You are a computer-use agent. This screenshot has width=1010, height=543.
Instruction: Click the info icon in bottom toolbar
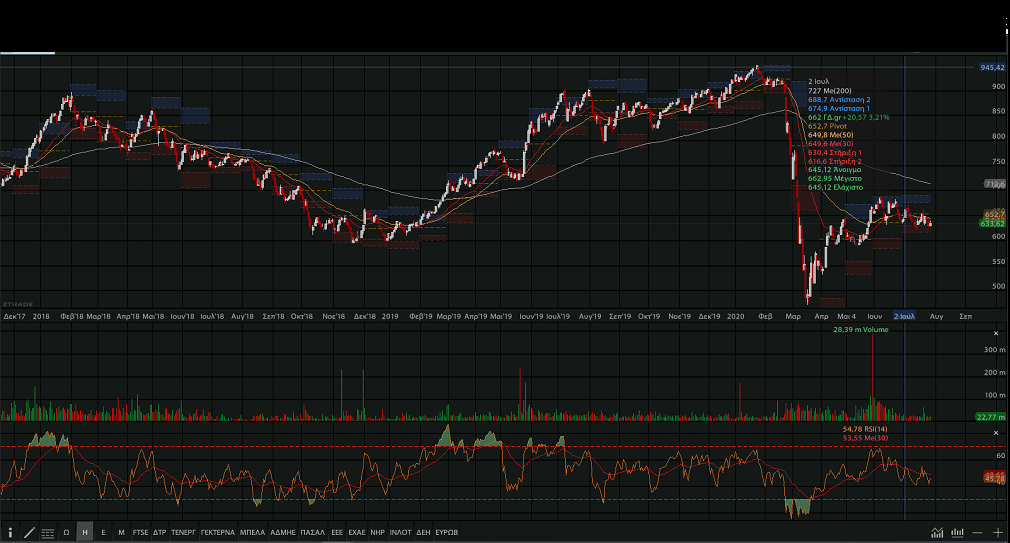coord(10,533)
